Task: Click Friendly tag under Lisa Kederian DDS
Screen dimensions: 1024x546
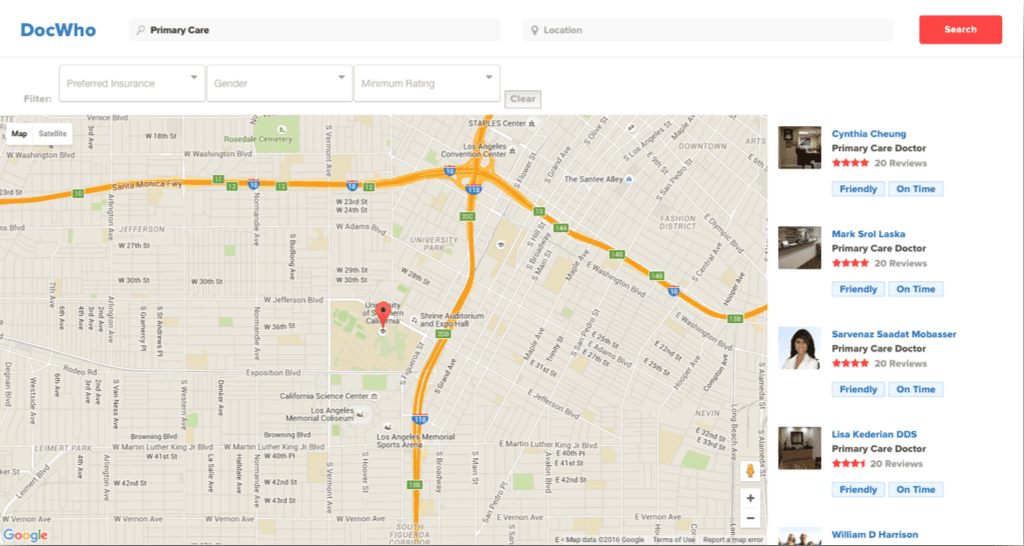Action: pos(858,489)
